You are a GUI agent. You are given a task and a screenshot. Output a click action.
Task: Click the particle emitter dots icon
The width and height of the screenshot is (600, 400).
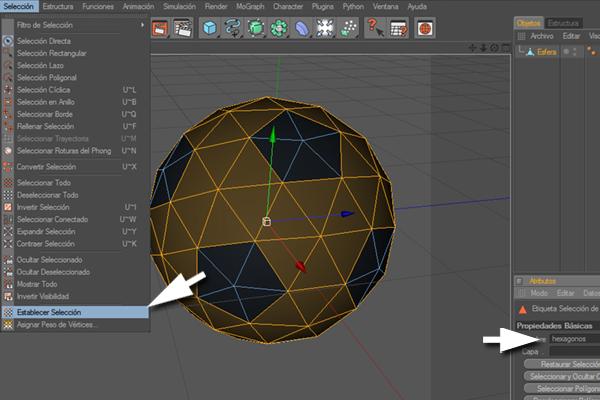(348, 28)
